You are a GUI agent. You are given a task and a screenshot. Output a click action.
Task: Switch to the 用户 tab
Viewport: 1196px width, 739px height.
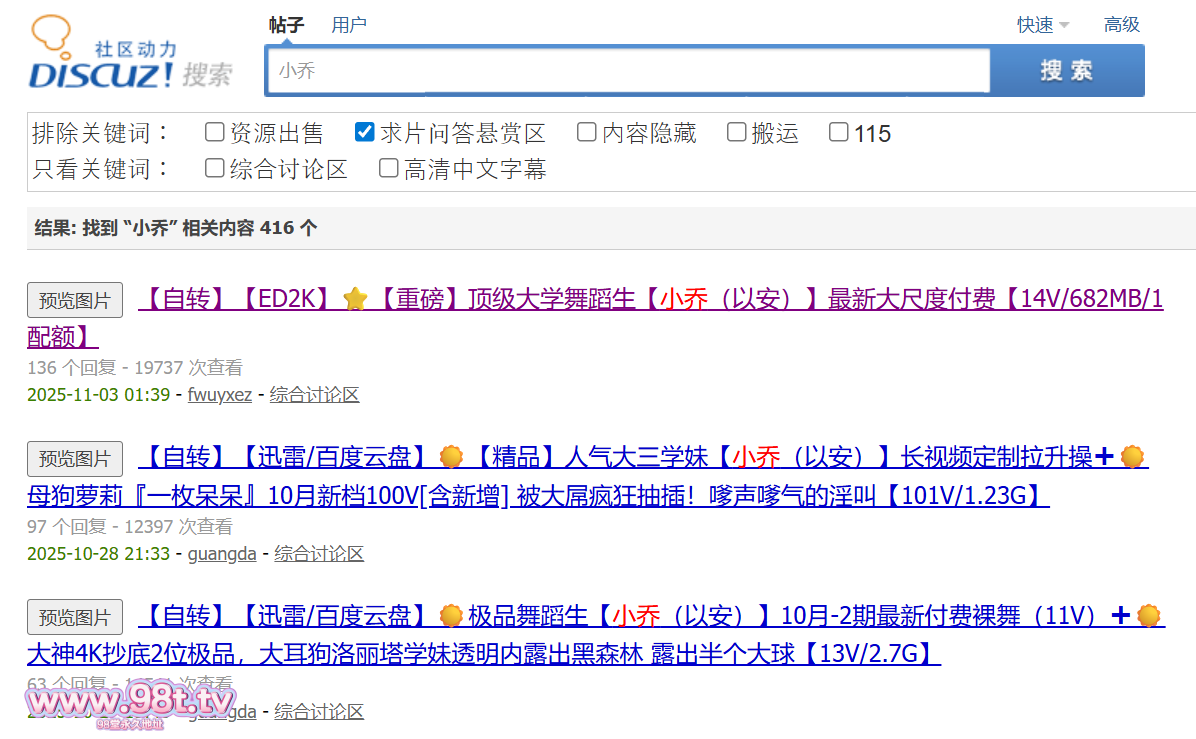[x=349, y=25]
